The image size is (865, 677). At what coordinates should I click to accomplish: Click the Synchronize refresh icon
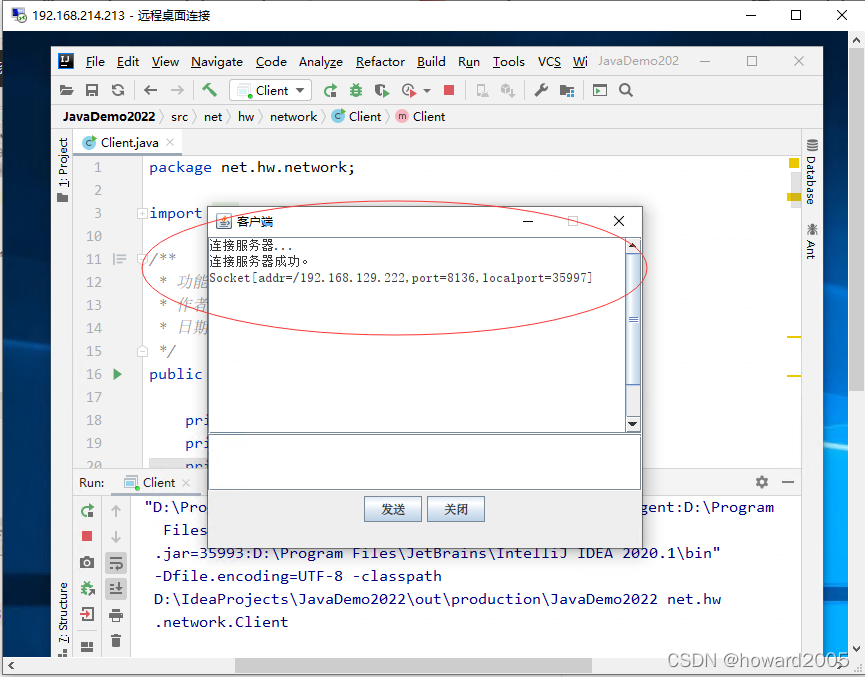[118, 90]
